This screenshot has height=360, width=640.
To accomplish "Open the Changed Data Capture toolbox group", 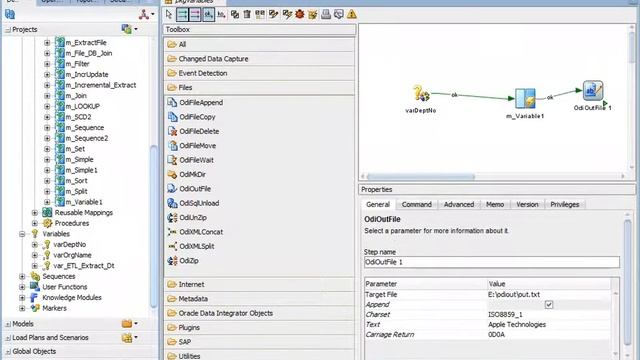I will (260, 59).
